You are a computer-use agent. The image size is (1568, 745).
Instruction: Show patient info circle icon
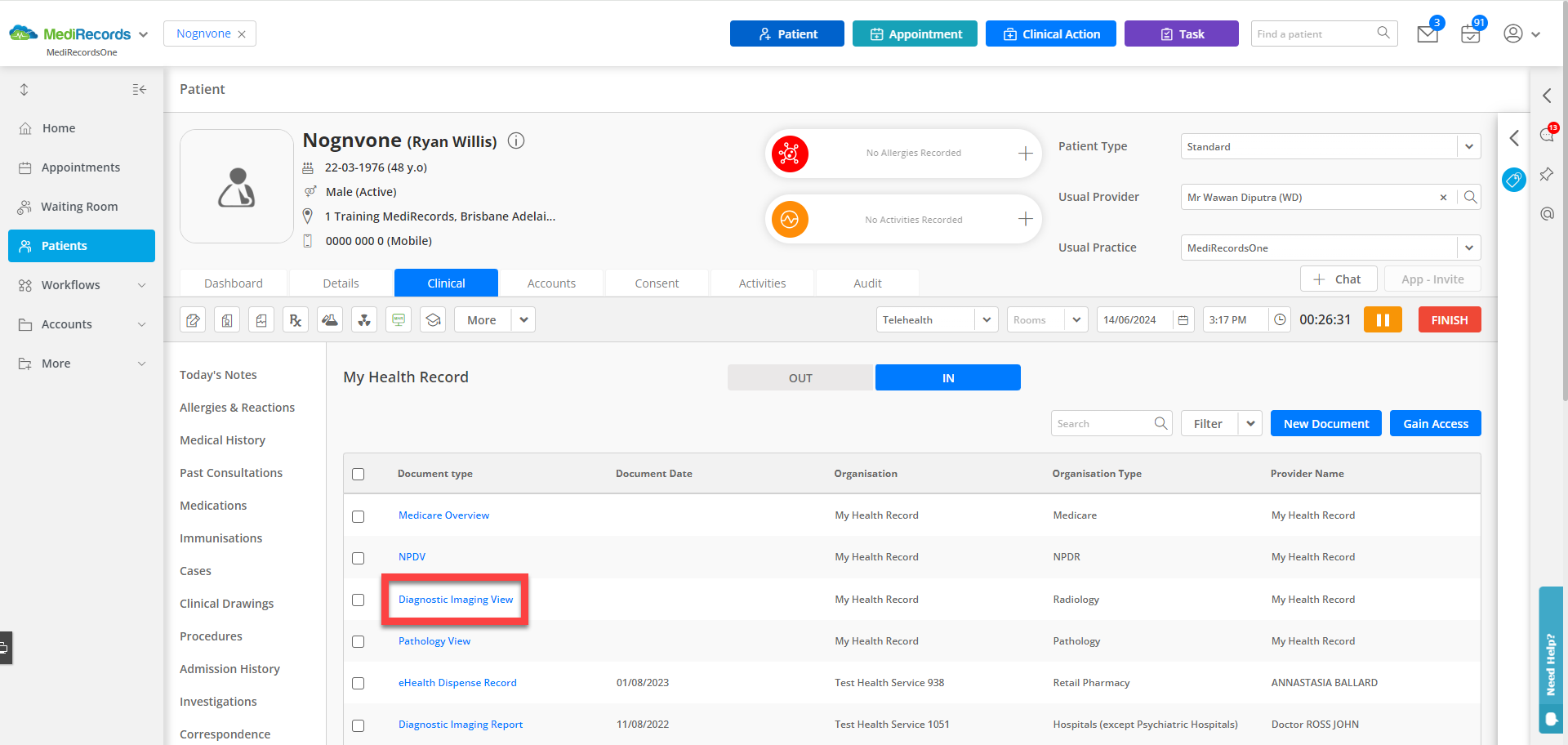tap(516, 141)
